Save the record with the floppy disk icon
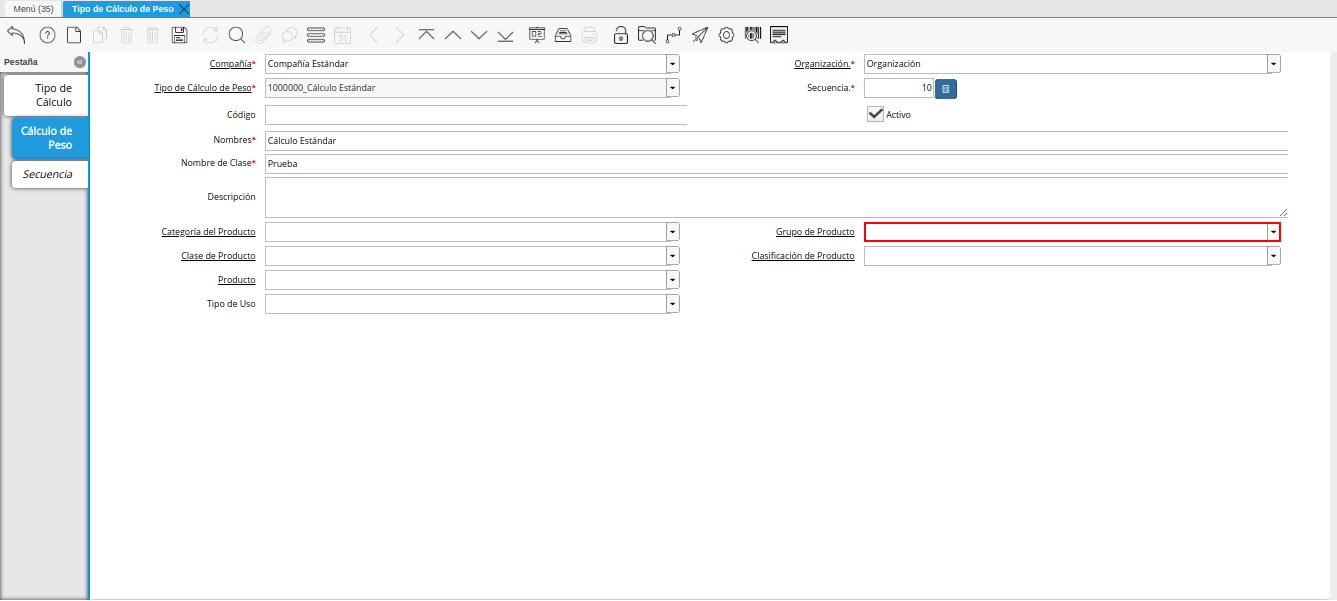Image resolution: width=1337 pixels, height=601 pixels. [x=180, y=35]
